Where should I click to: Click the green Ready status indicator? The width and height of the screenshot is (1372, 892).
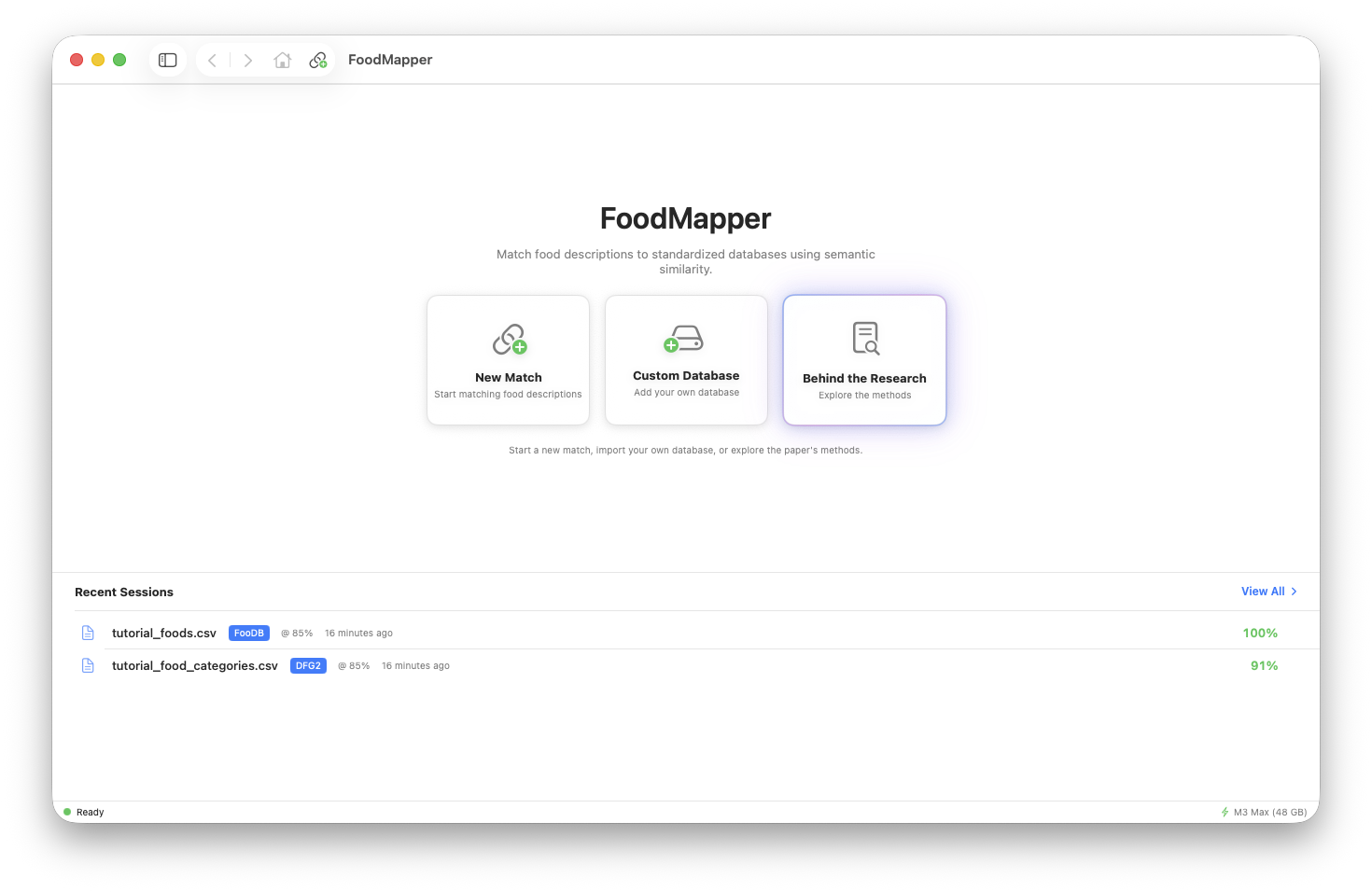[67, 812]
